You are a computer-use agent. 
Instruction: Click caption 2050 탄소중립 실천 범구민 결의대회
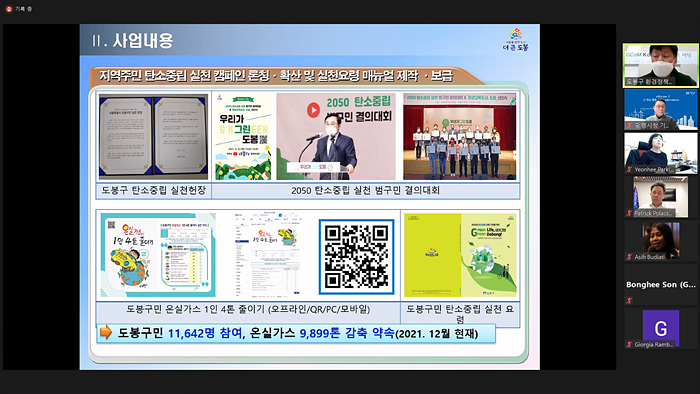coord(365,191)
